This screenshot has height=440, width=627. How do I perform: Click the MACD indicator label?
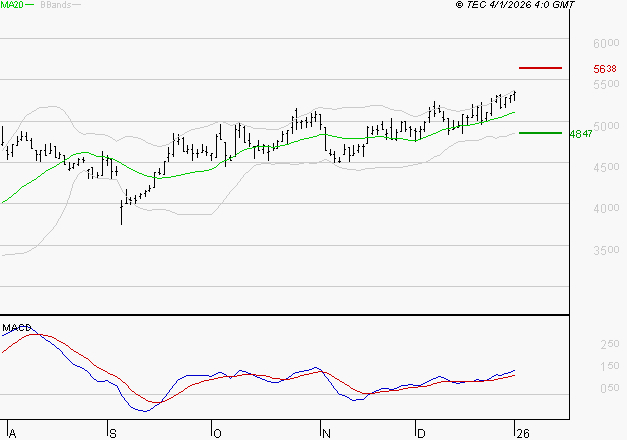pyautogui.click(x=17, y=328)
